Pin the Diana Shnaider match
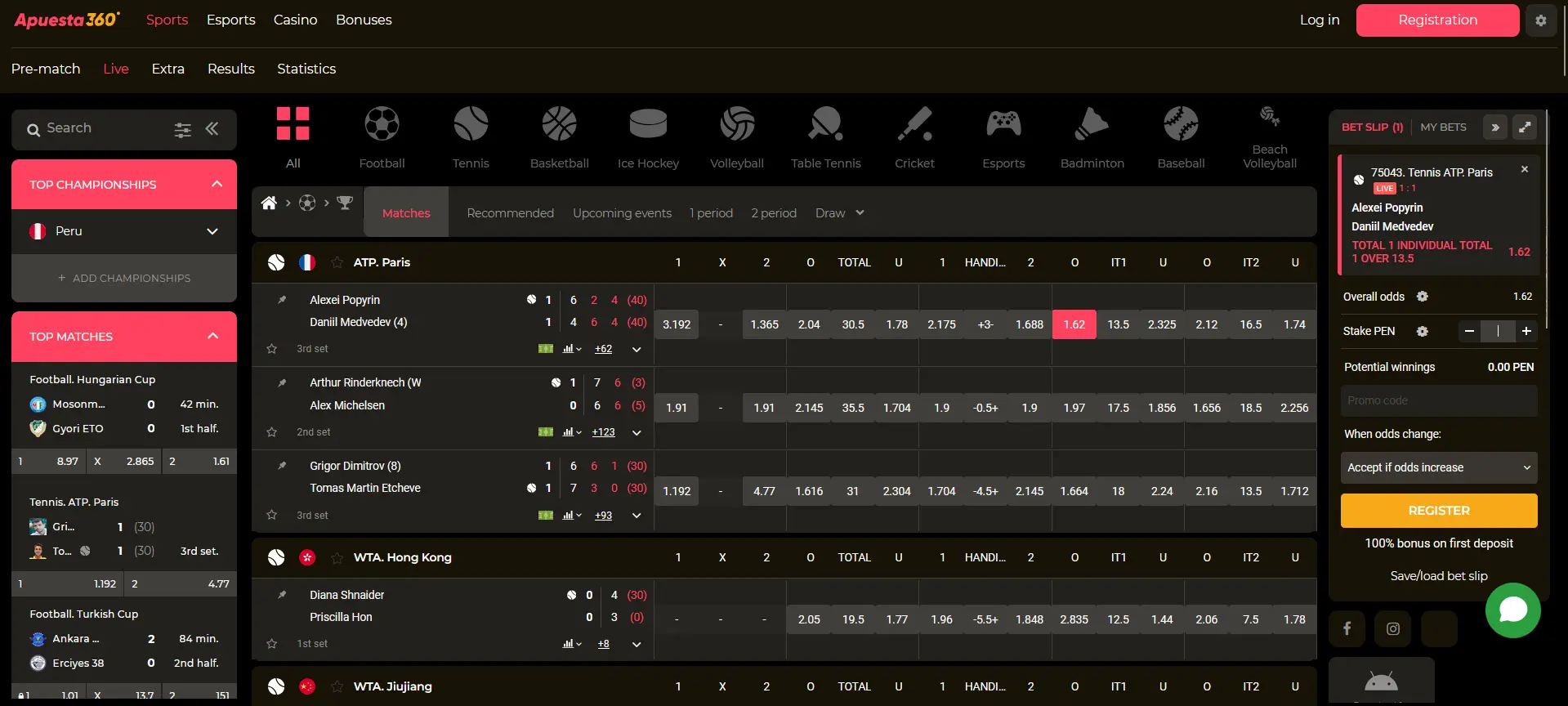Image resolution: width=1568 pixels, height=706 pixels. [282, 595]
